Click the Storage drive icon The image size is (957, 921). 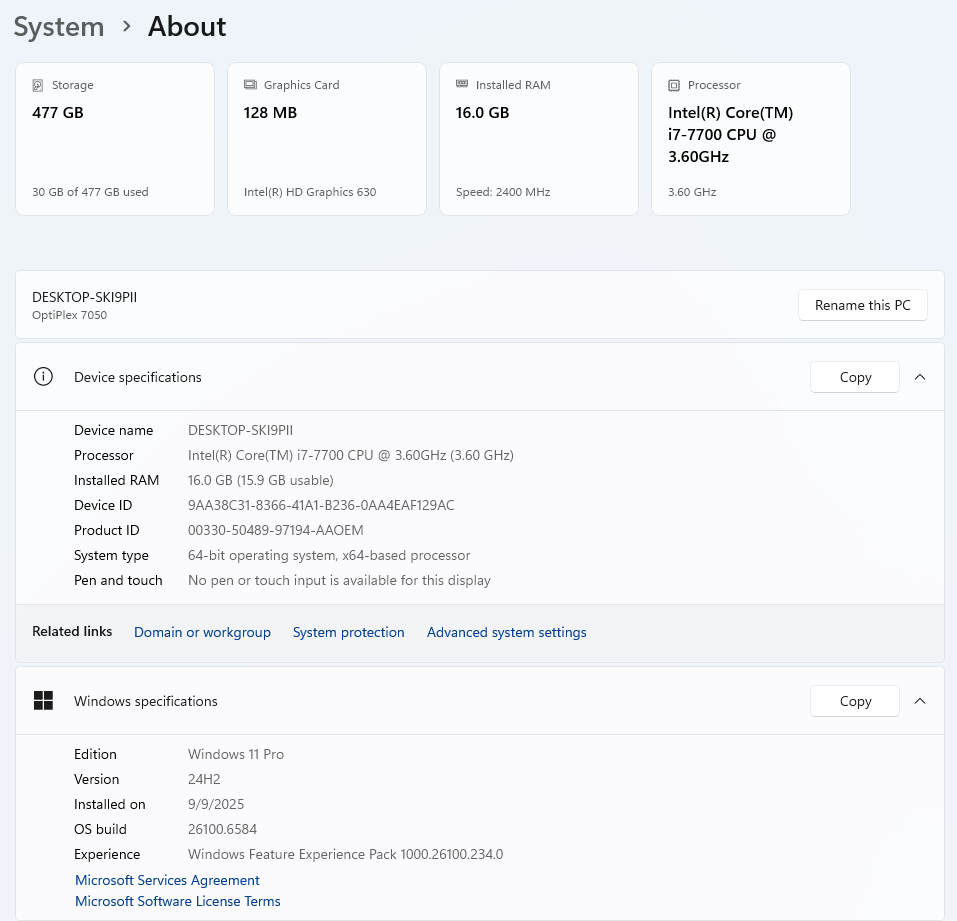point(38,86)
